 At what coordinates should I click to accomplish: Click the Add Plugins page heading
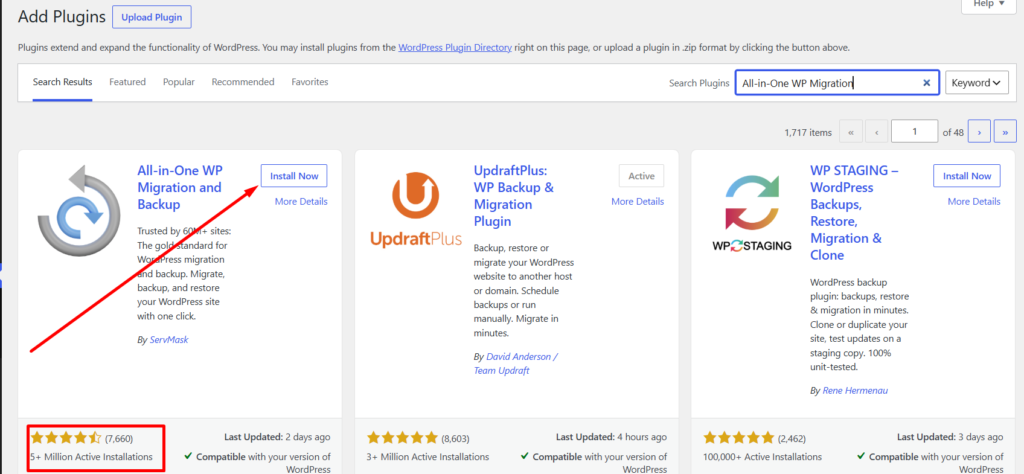61,17
